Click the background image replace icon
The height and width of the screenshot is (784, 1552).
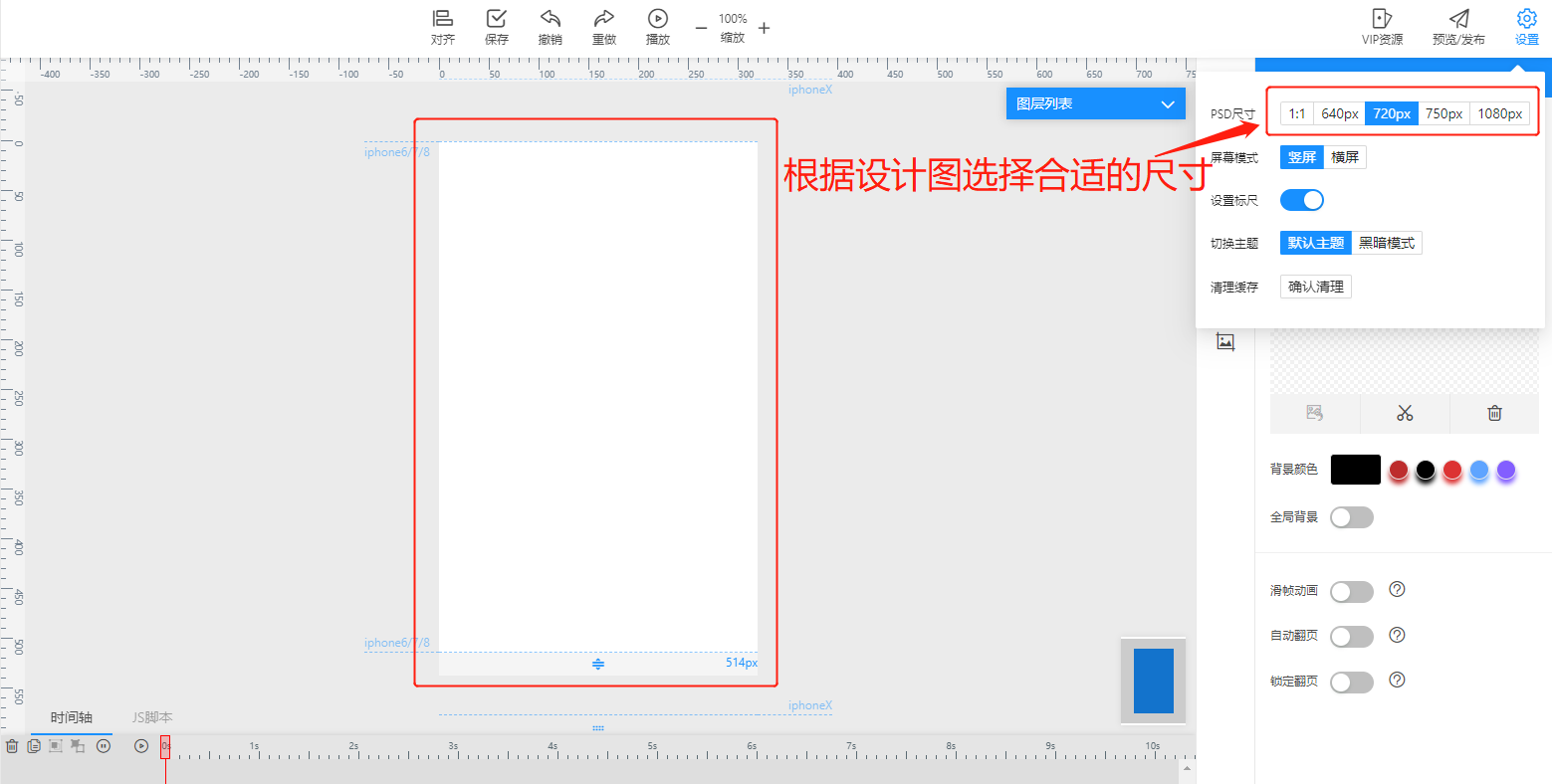1314,413
